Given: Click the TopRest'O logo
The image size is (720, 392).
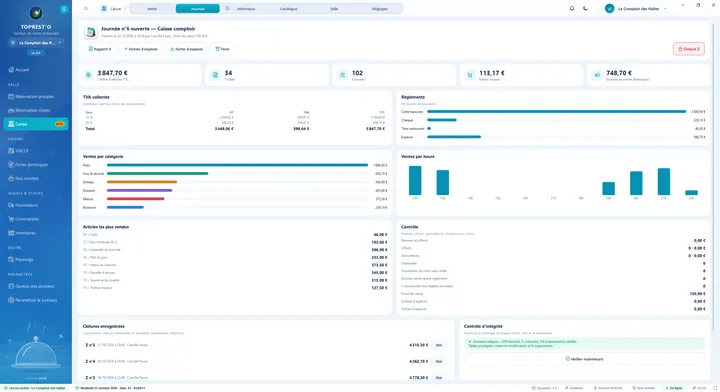Looking at the screenshot, I should pos(36,13).
